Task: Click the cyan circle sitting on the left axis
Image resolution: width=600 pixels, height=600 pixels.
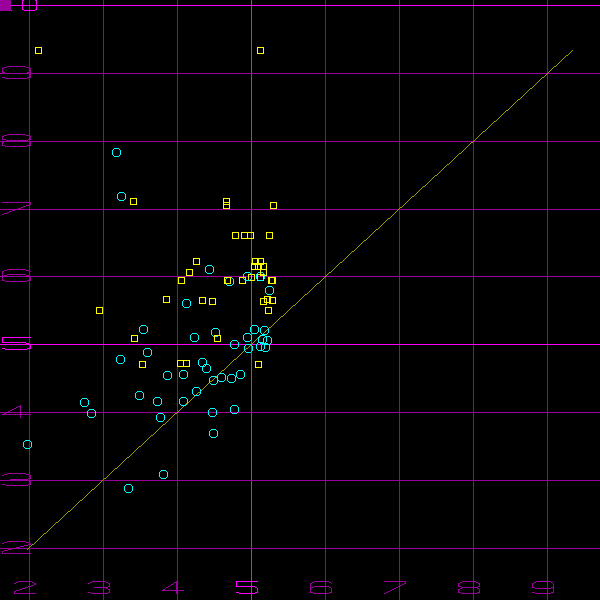Action: coord(27,444)
